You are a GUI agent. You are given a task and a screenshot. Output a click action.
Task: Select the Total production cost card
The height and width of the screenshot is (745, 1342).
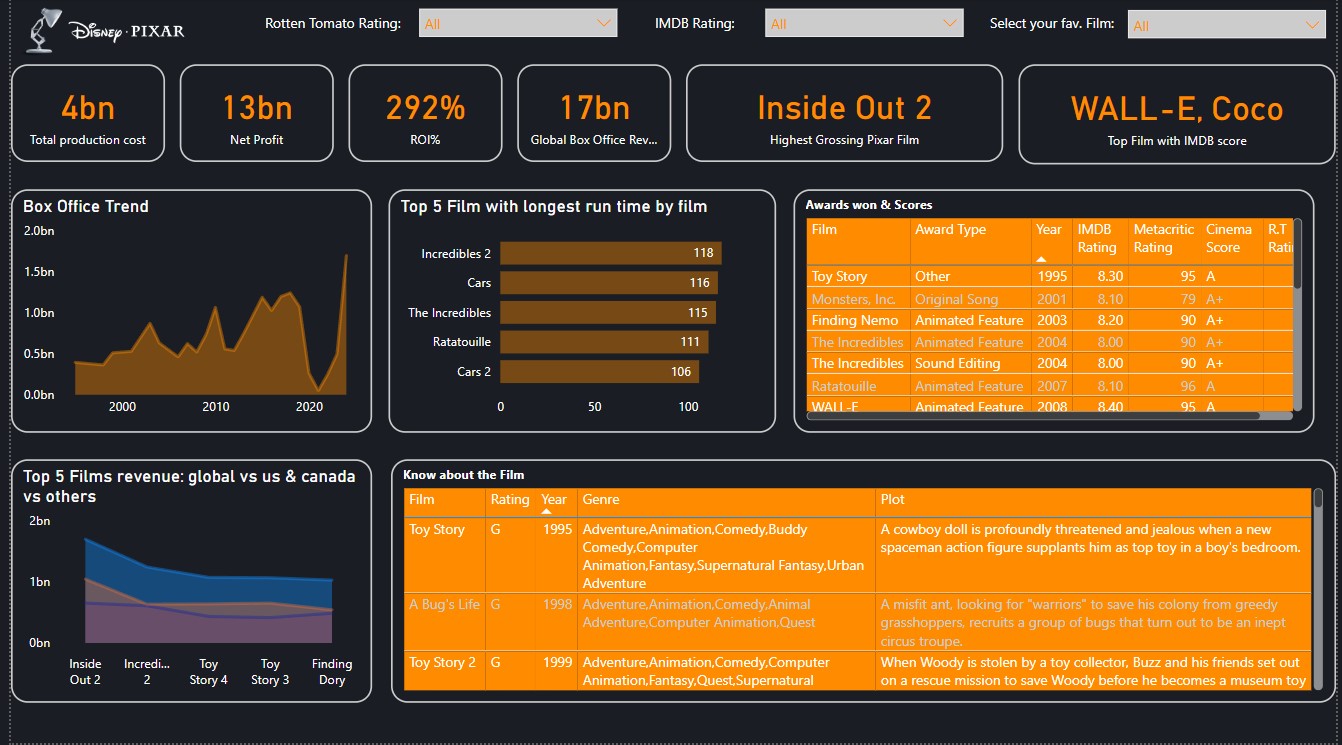88,113
